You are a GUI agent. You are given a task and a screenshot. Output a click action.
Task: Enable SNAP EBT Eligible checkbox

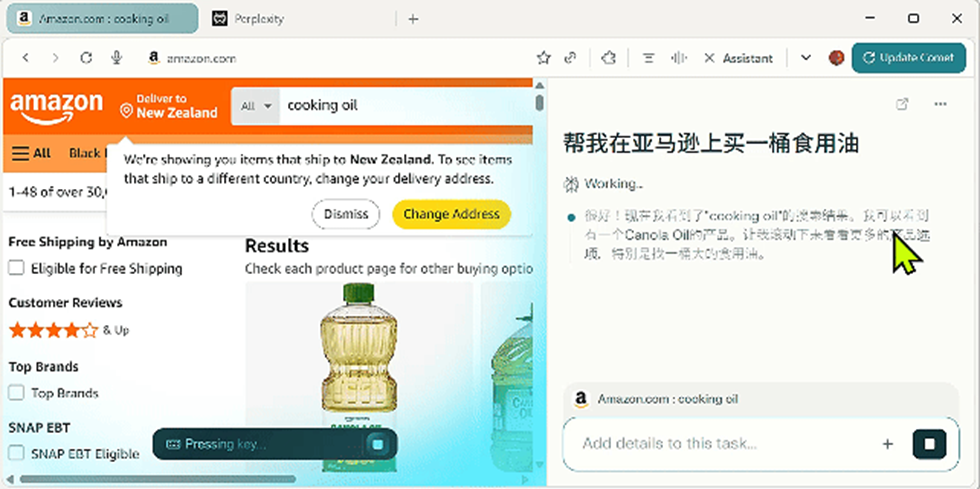coord(16,453)
